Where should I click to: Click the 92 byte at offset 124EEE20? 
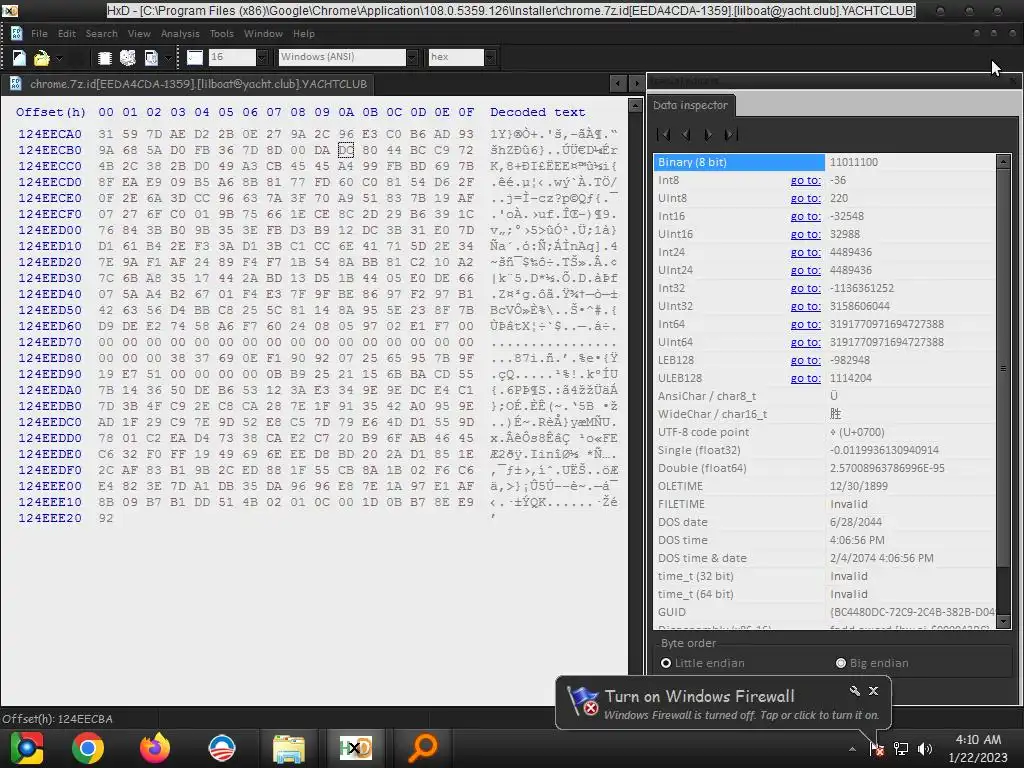[106, 518]
